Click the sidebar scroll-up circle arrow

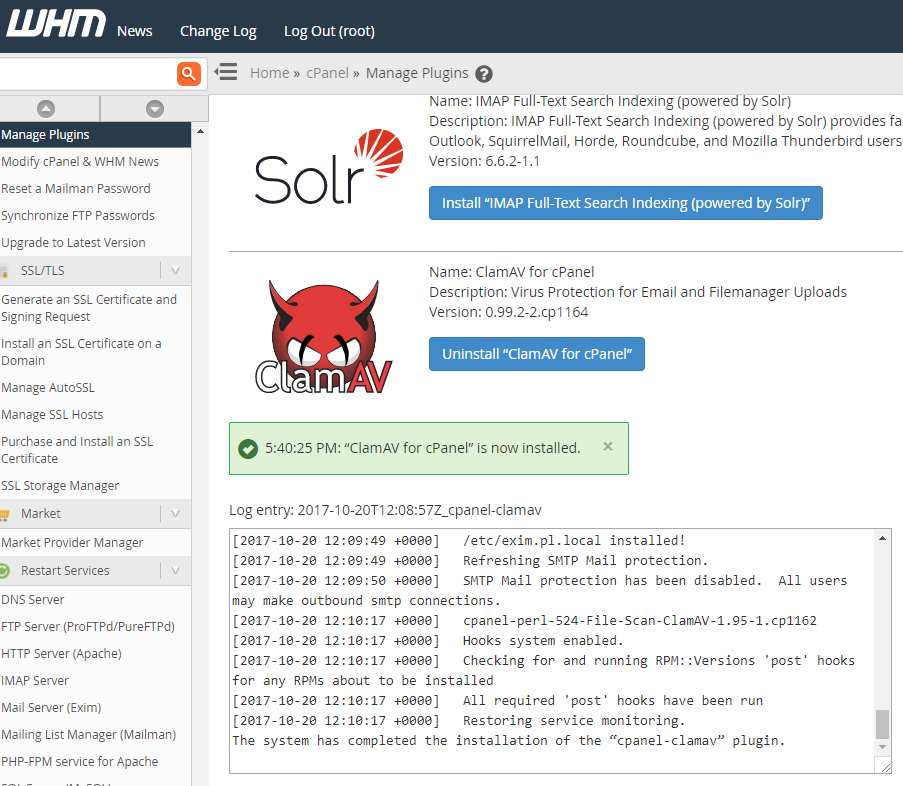pyautogui.click(x=46, y=109)
